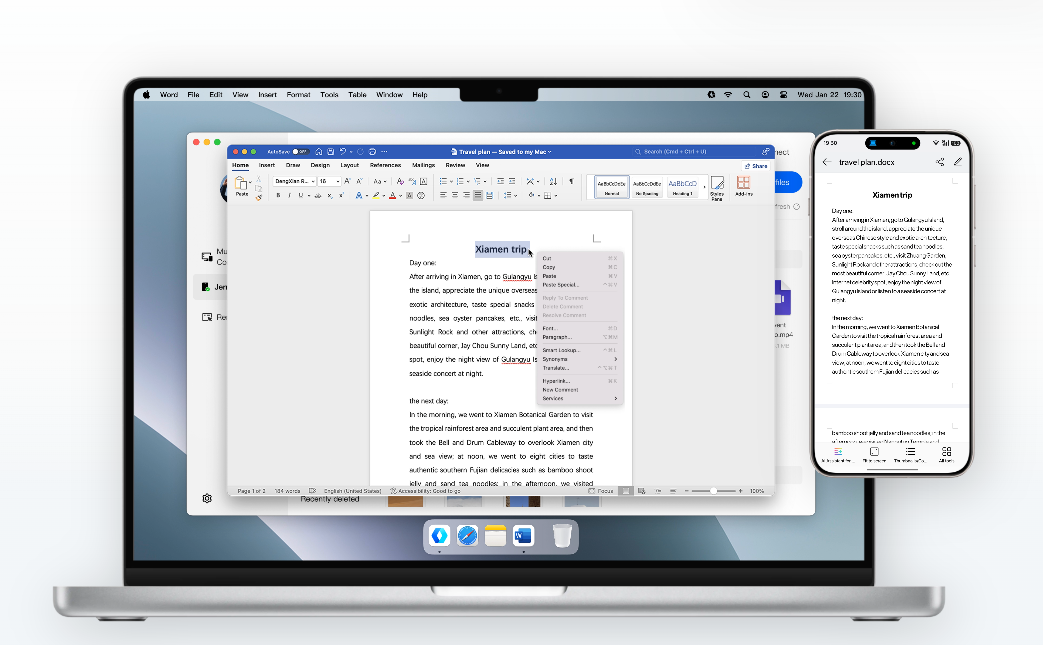
Task: Open the Styles Pane
Action: point(717,187)
